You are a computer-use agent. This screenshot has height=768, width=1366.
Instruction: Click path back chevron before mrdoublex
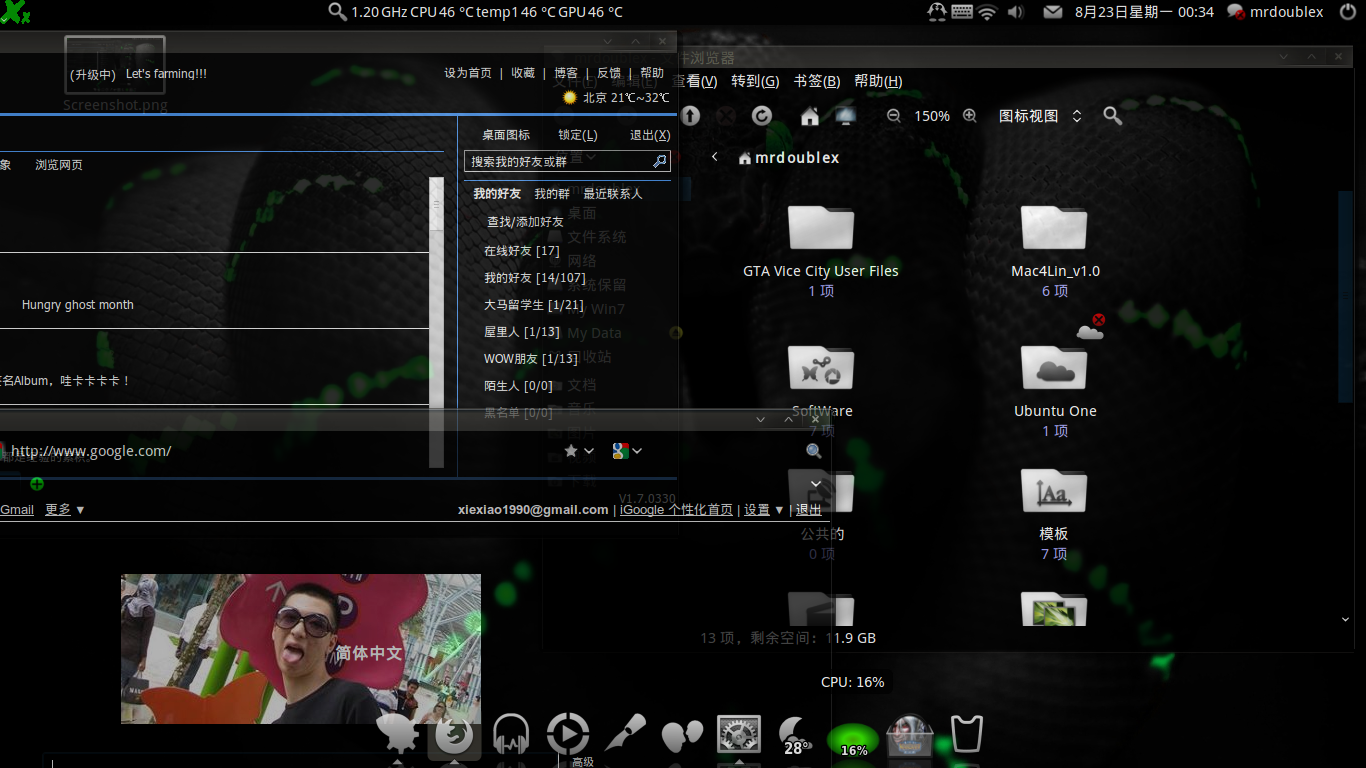(x=715, y=157)
